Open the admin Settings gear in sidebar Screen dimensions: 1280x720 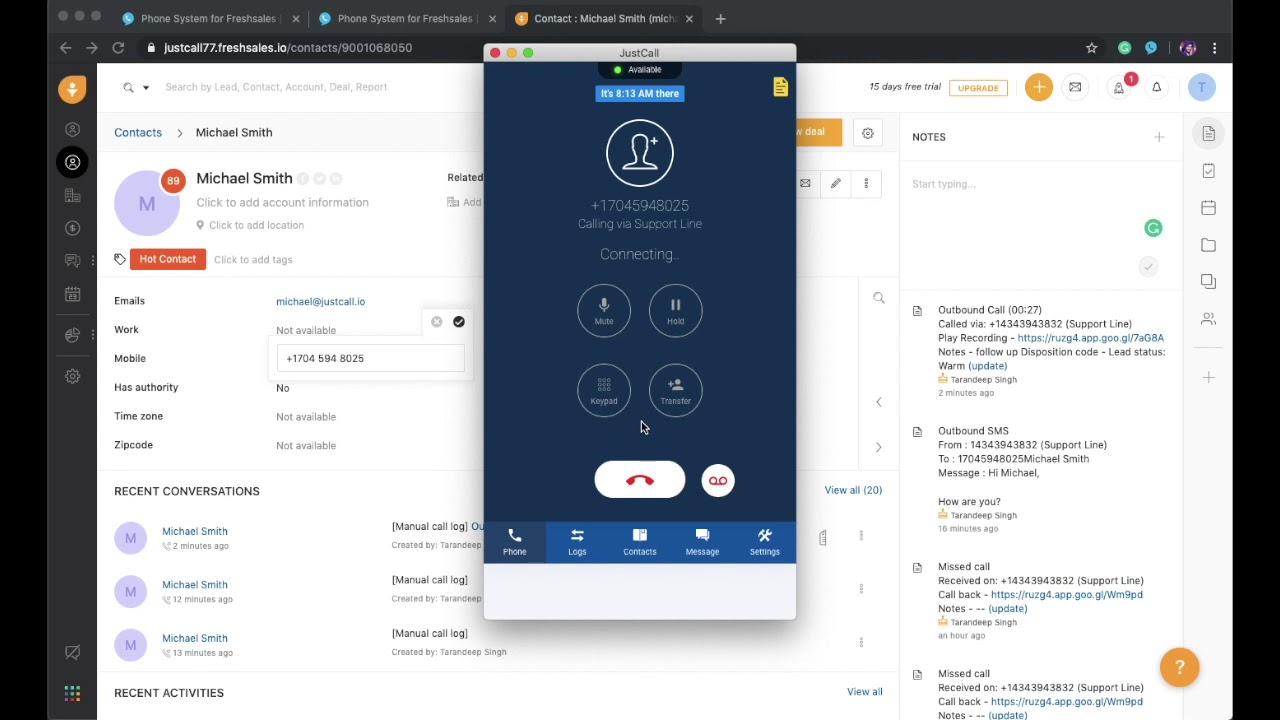tap(72, 376)
